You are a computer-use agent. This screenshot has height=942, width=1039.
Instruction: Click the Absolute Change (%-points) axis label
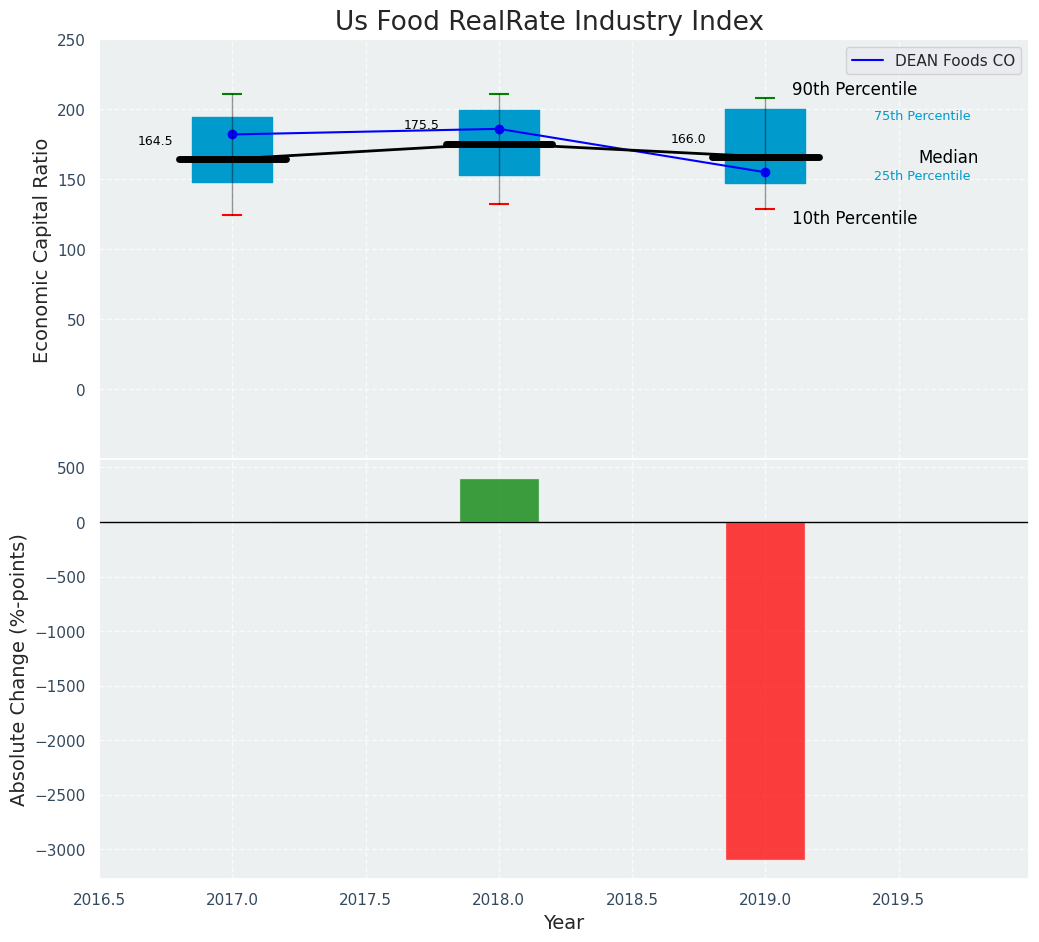pos(19,669)
